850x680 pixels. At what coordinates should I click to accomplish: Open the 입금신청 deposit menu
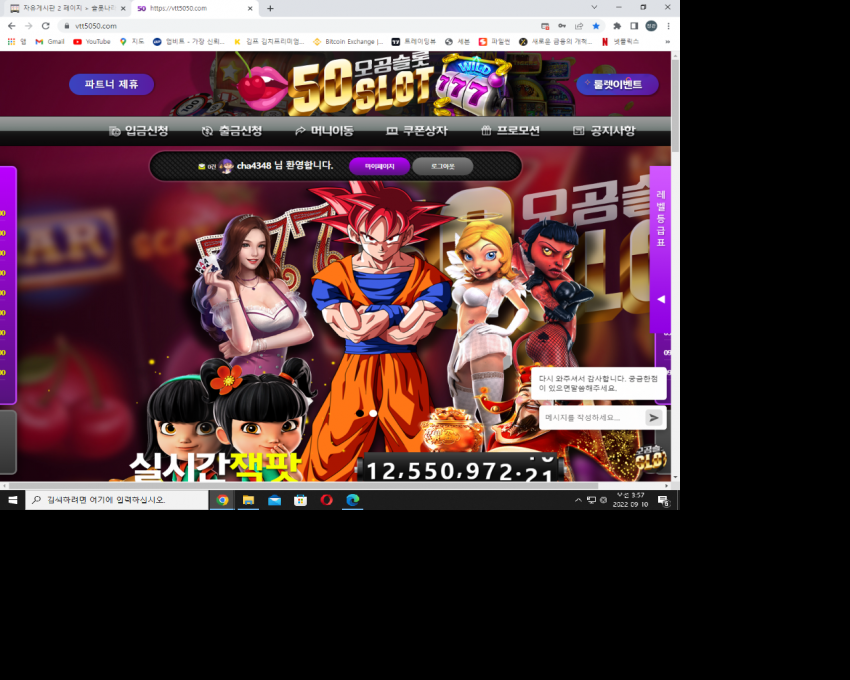point(139,131)
